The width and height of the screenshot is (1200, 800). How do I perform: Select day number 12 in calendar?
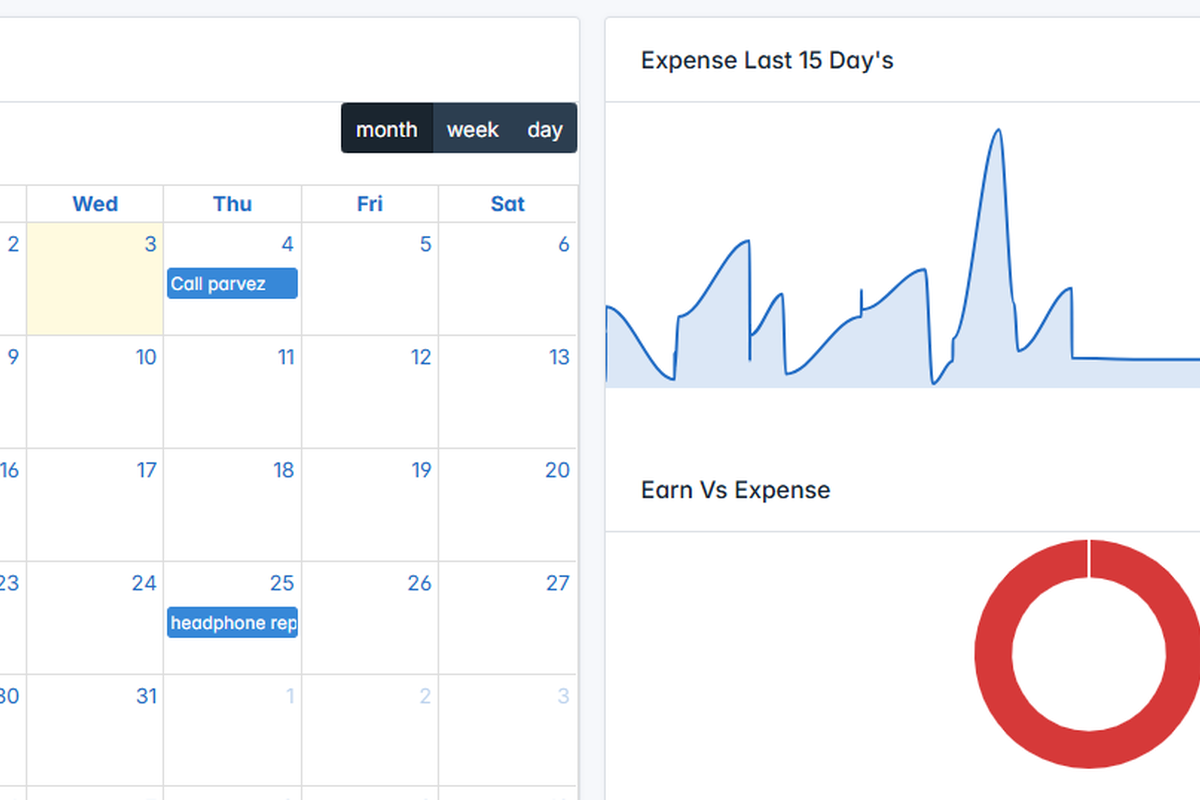[421, 357]
